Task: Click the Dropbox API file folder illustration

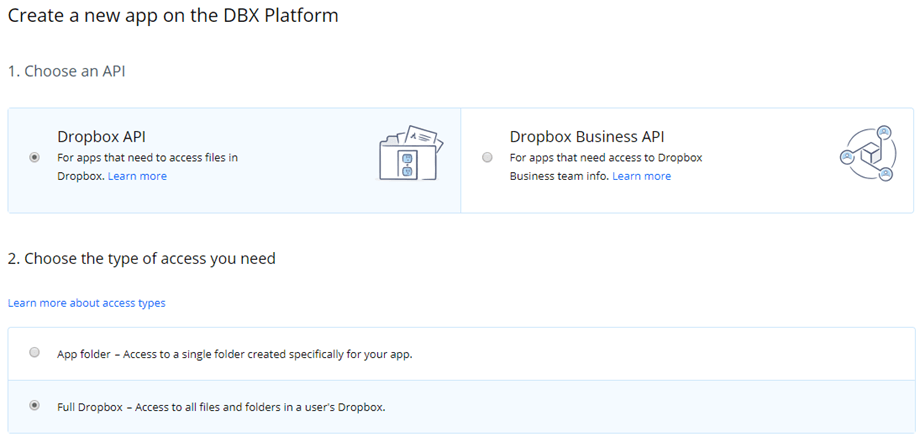Action: tap(410, 155)
